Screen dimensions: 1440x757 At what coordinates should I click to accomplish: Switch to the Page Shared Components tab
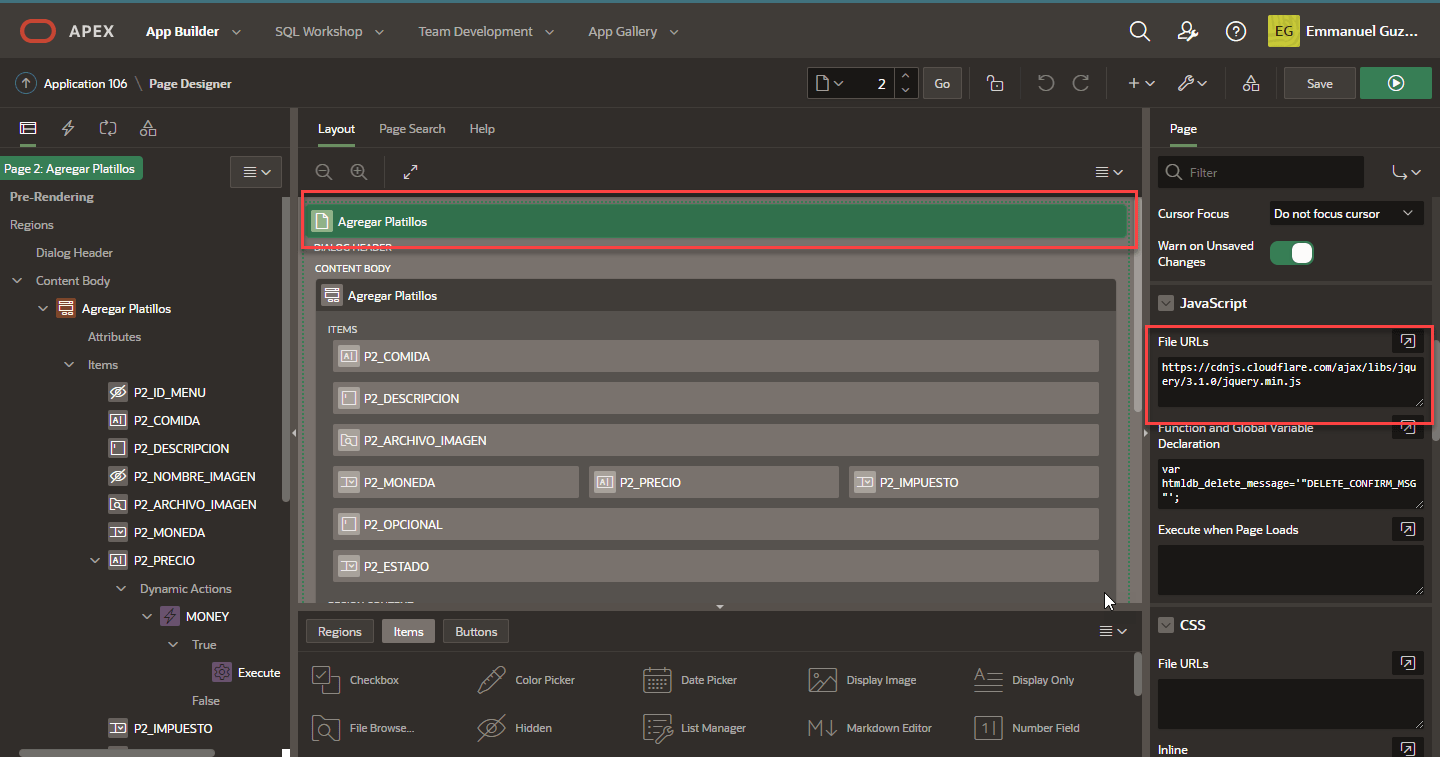(148, 128)
